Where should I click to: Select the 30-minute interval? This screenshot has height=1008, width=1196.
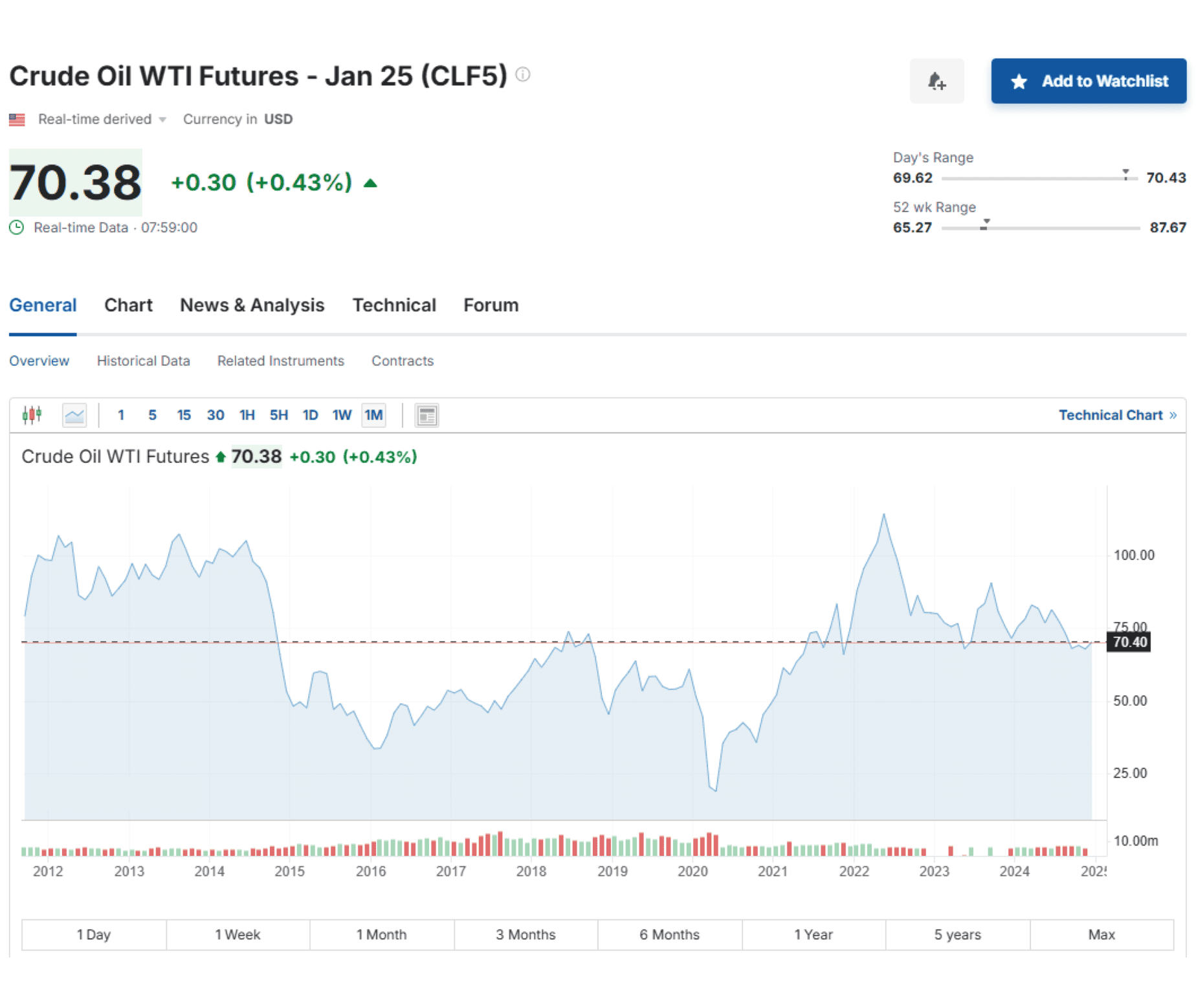pyautogui.click(x=216, y=415)
